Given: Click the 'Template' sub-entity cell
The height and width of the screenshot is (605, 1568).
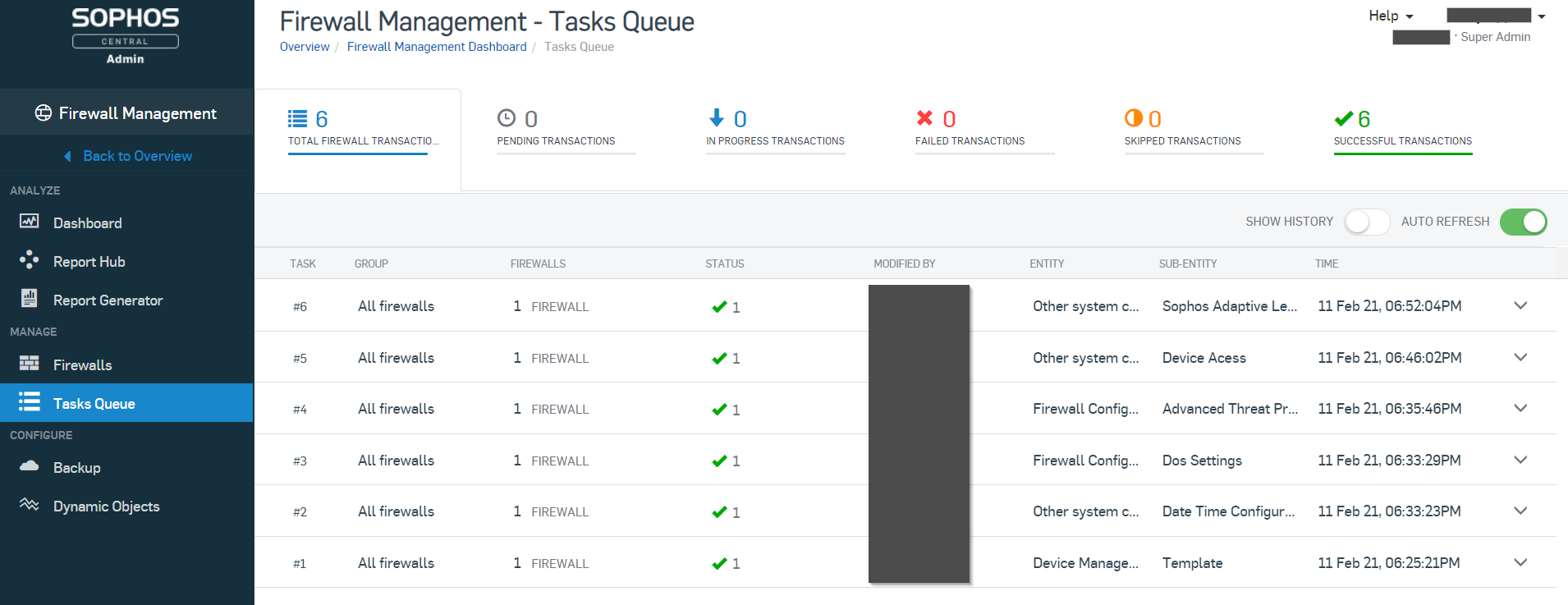Looking at the screenshot, I should [x=1192, y=563].
